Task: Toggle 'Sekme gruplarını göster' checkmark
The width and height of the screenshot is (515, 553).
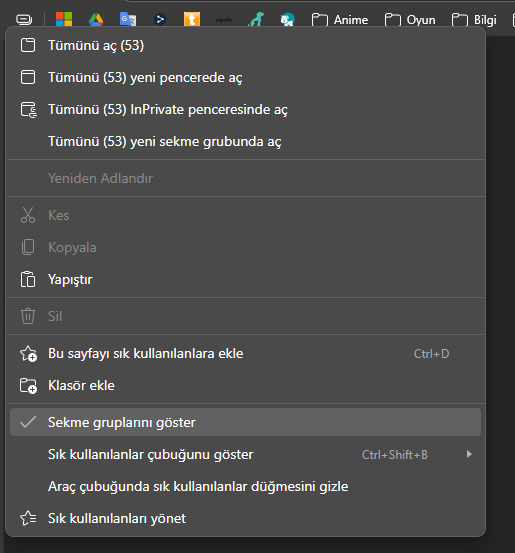Action: 245,422
